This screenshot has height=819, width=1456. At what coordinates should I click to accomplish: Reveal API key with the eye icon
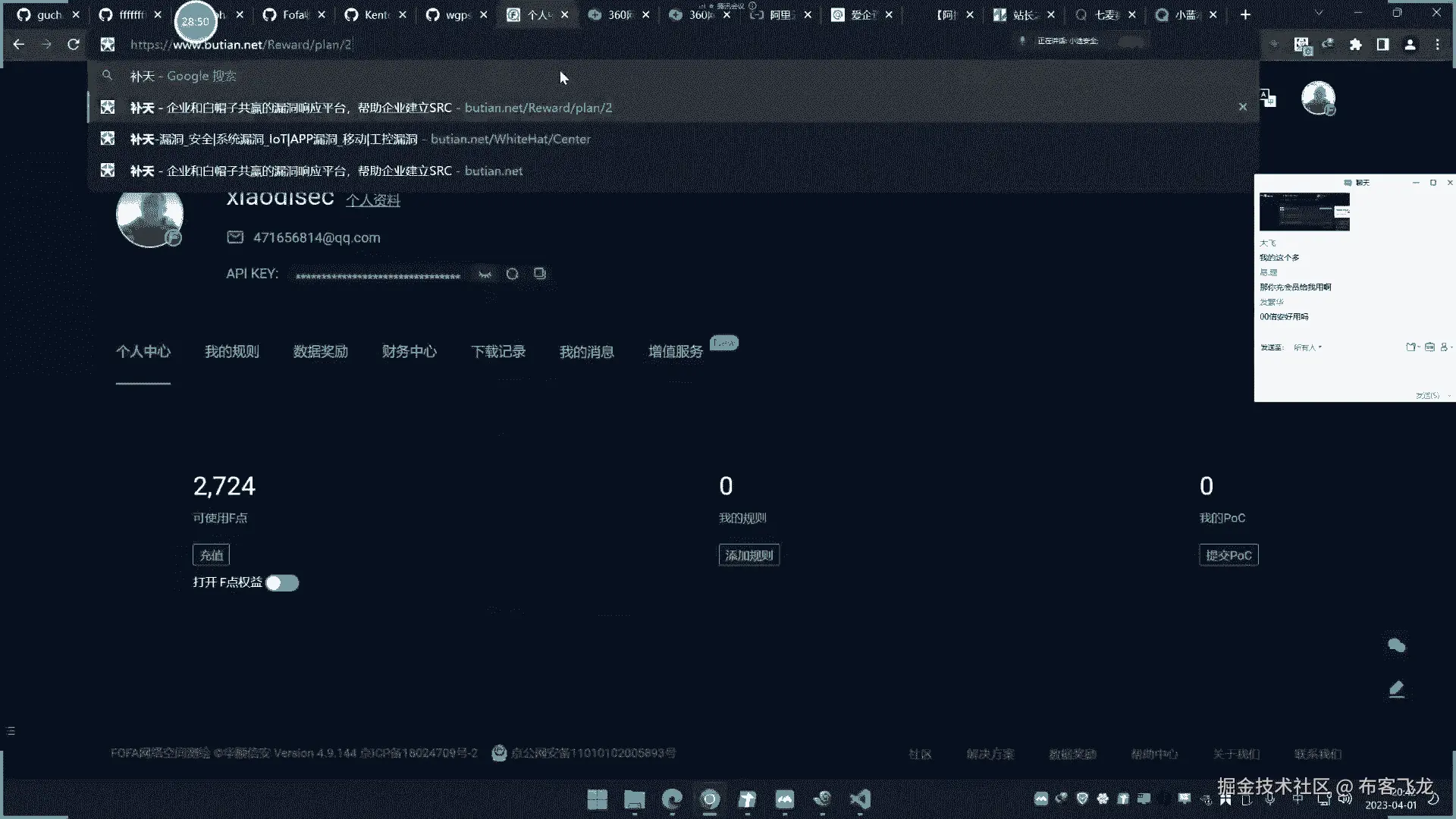485,274
